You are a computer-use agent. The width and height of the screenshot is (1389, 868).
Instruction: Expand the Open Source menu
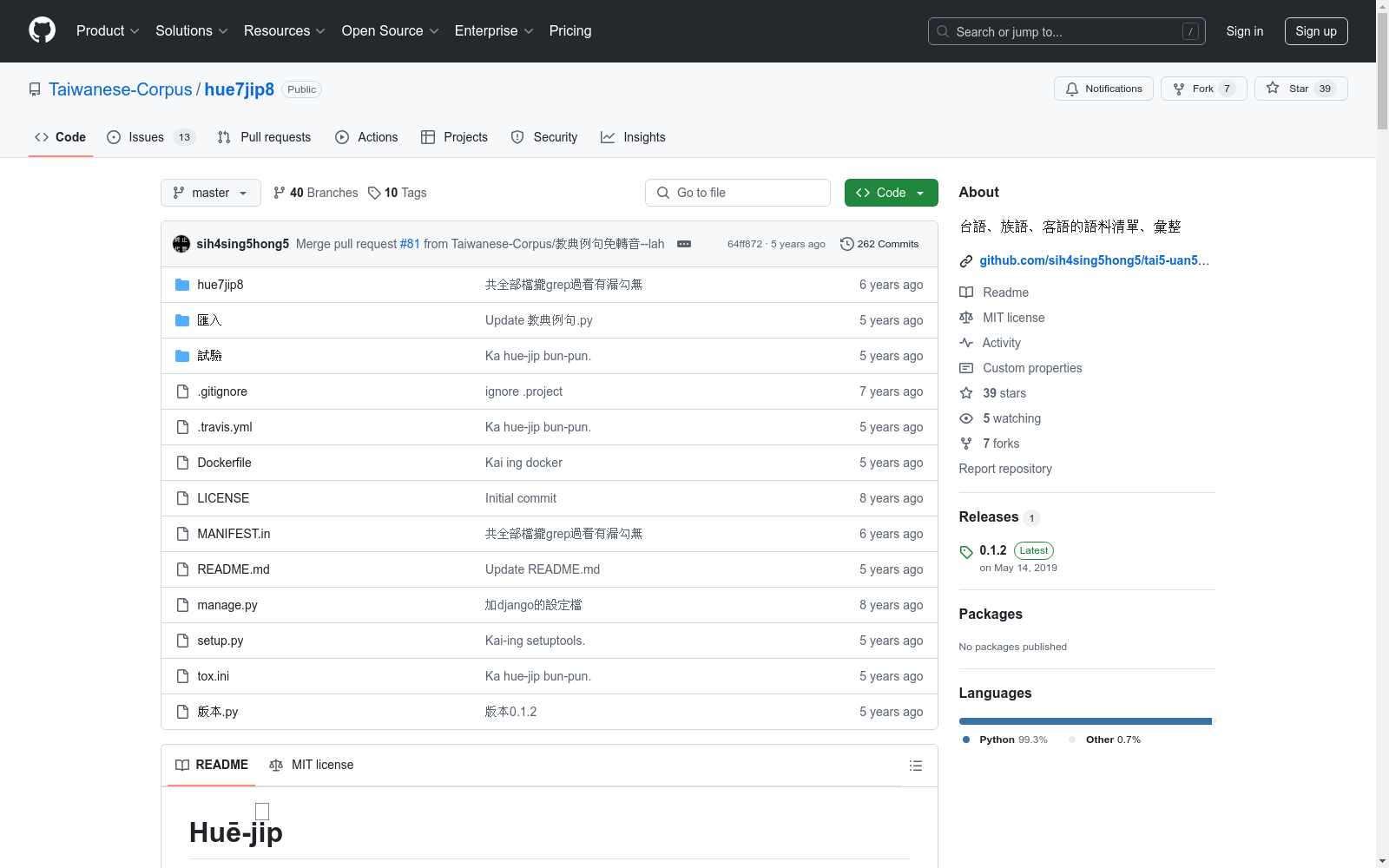pyautogui.click(x=391, y=30)
